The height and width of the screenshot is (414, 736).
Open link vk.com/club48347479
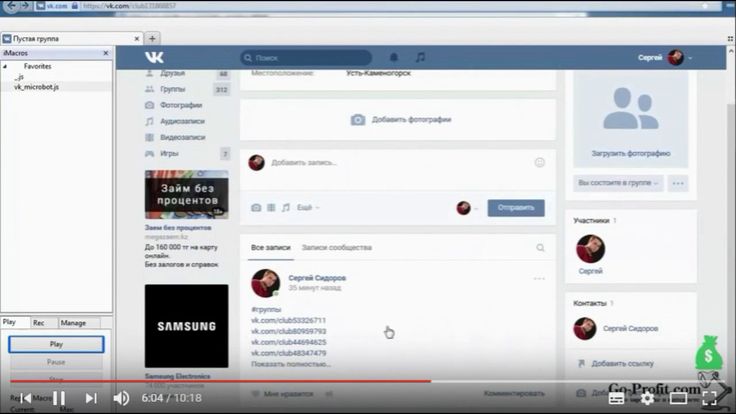pos(288,353)
